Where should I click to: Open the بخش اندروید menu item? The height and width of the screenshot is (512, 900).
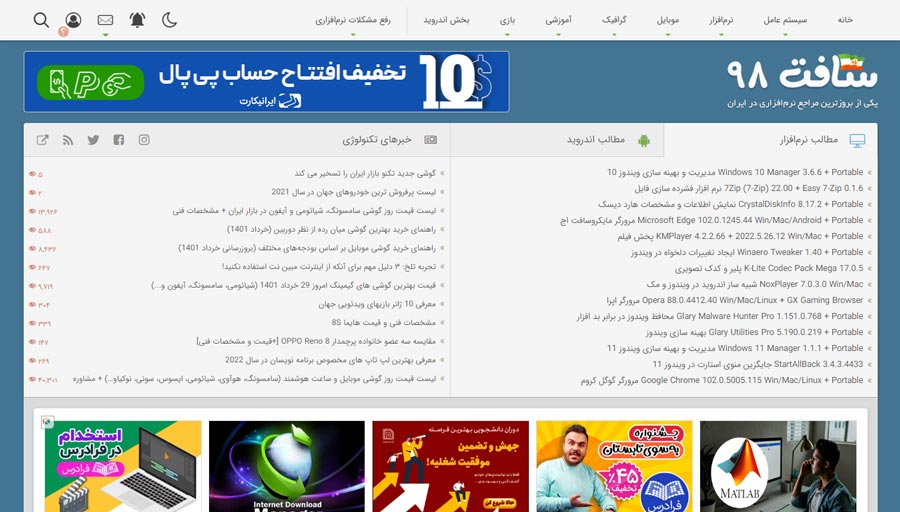[447, 20]
